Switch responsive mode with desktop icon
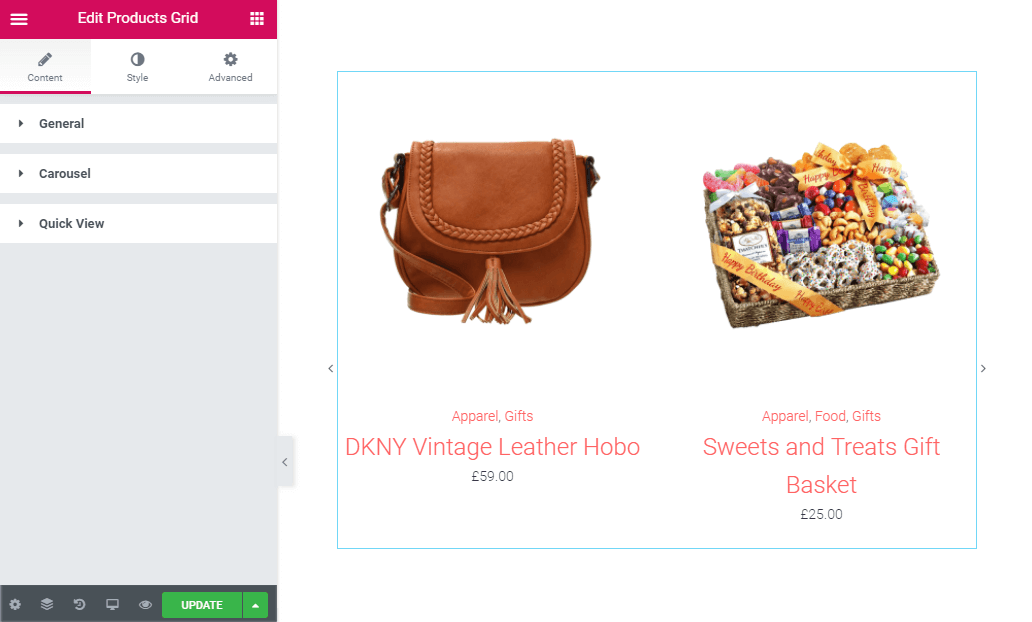This screenshot has width=1032, height=622. [x=113, y=604]
